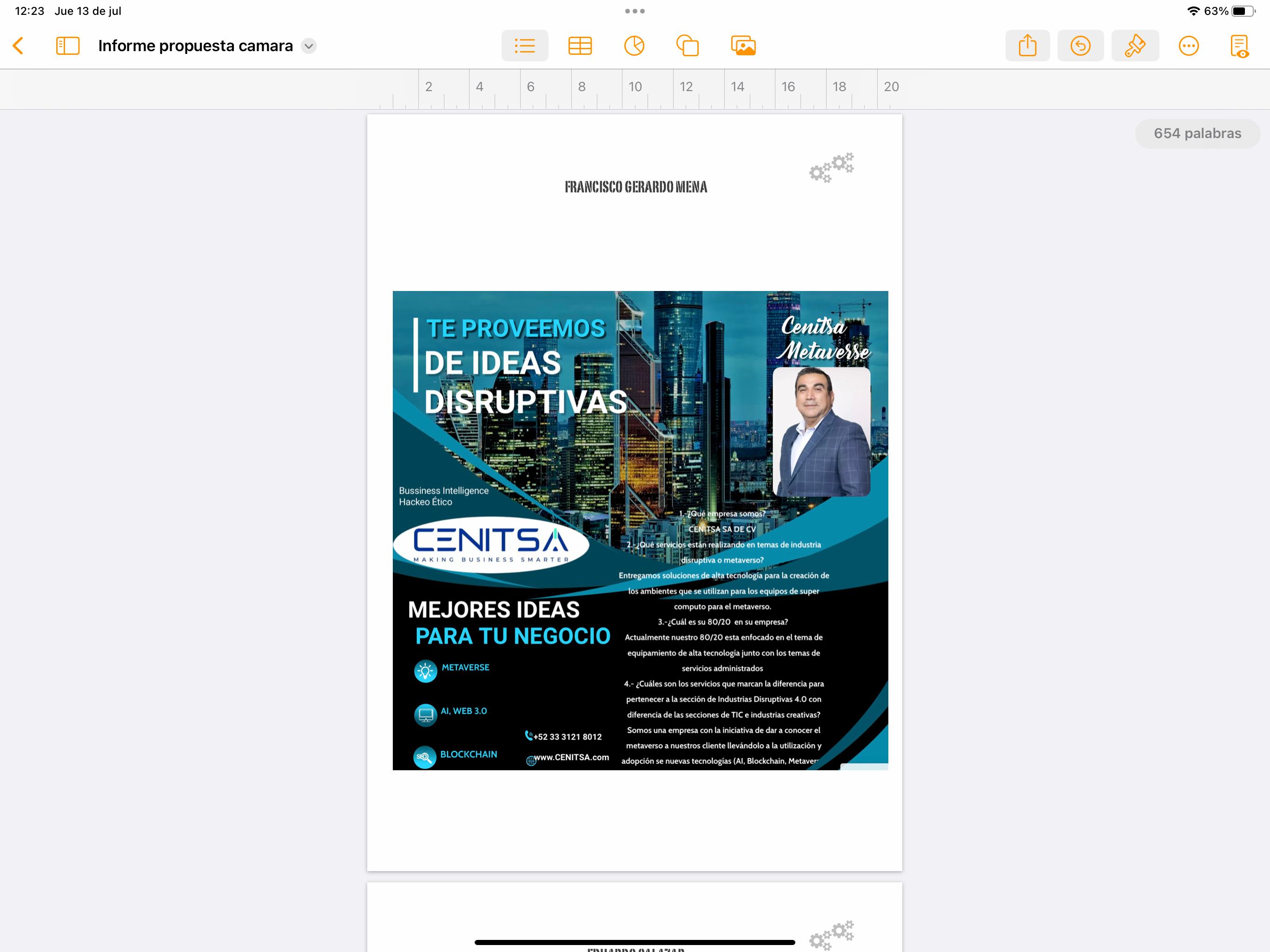
Task: Tap the battery status indicator
Action: [x=1243, y=11]
